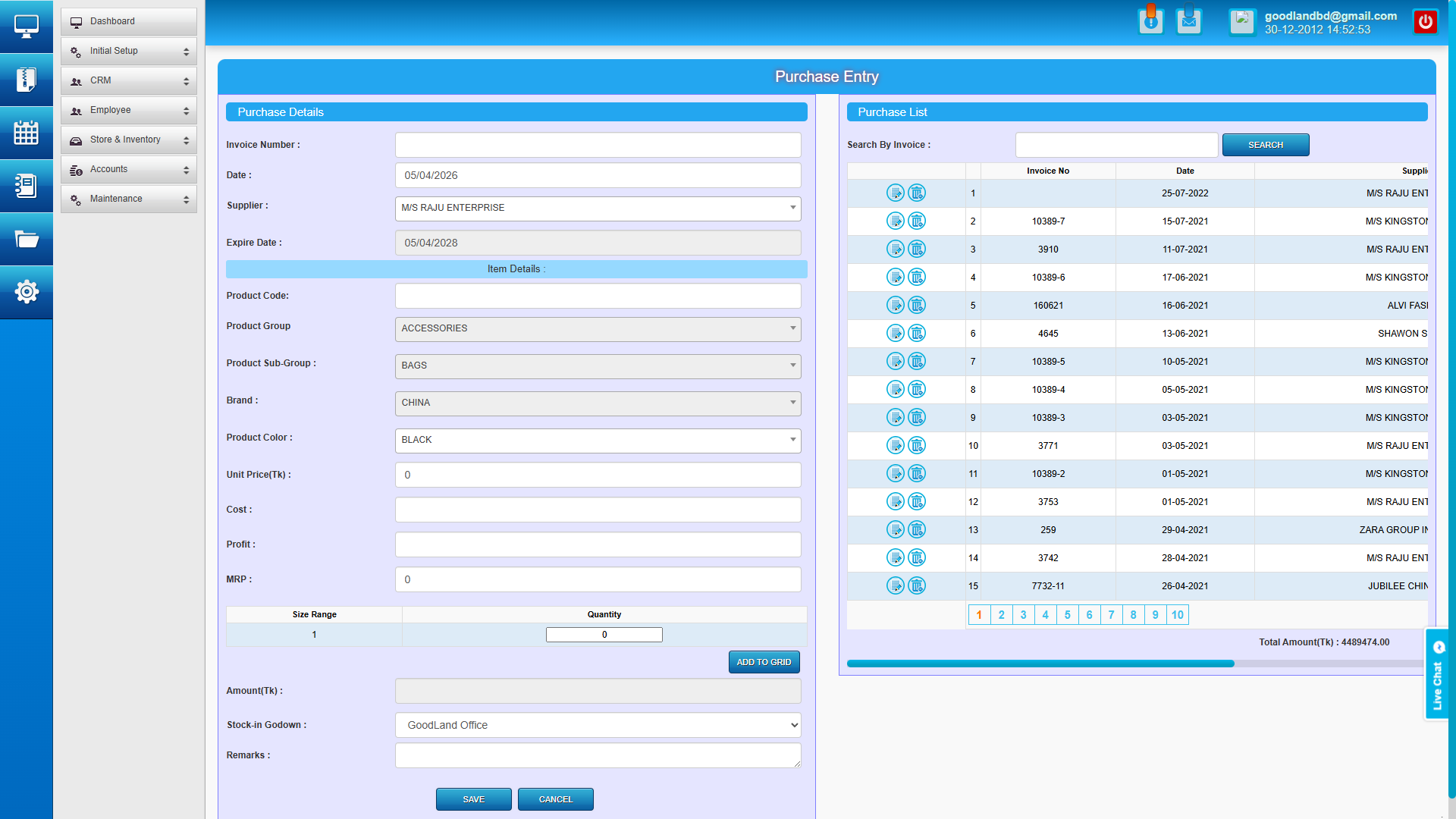Open the folder icon in the sidebar
Image resolution: width=1456 pixels, height=819 pixels.
point(27,239)
